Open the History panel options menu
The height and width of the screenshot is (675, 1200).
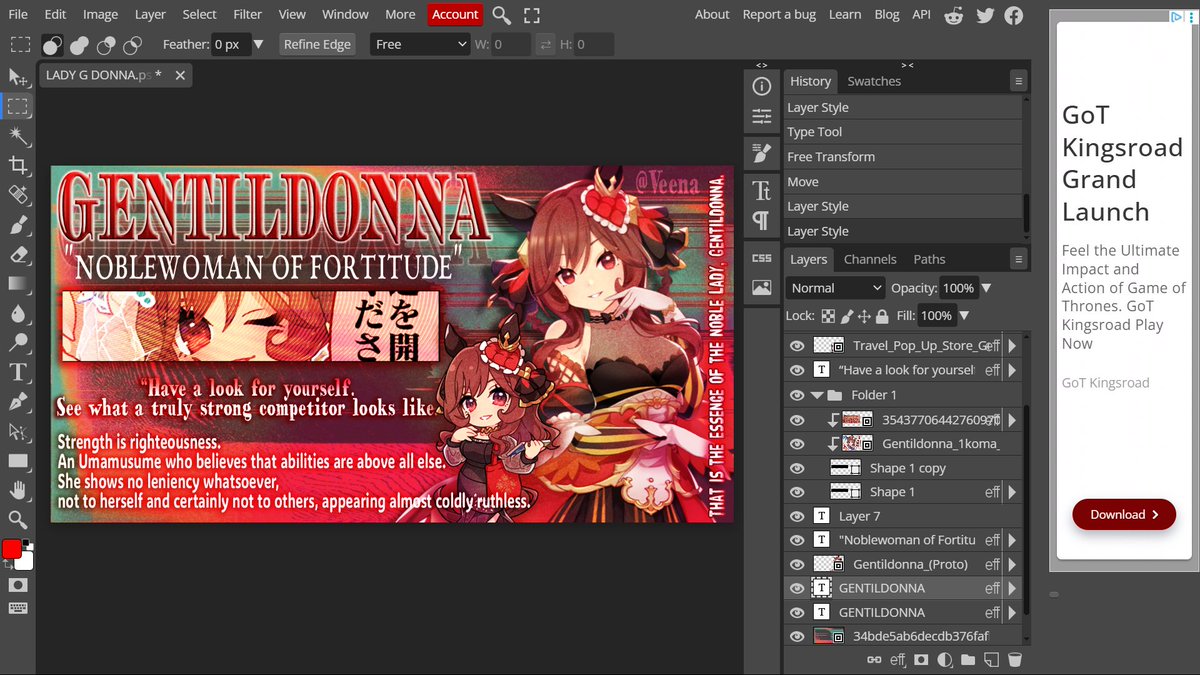click(1018, 81)
